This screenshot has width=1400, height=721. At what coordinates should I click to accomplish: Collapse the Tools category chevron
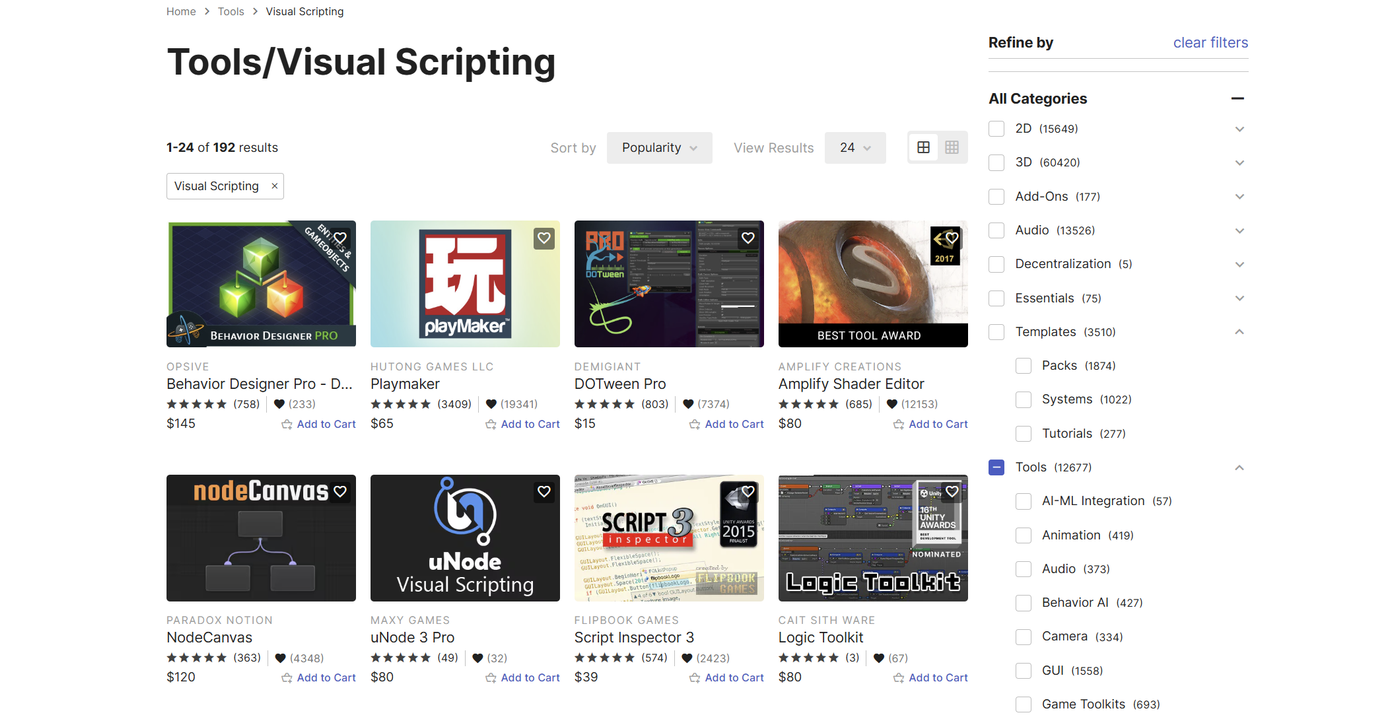[x=1240, y=467]
